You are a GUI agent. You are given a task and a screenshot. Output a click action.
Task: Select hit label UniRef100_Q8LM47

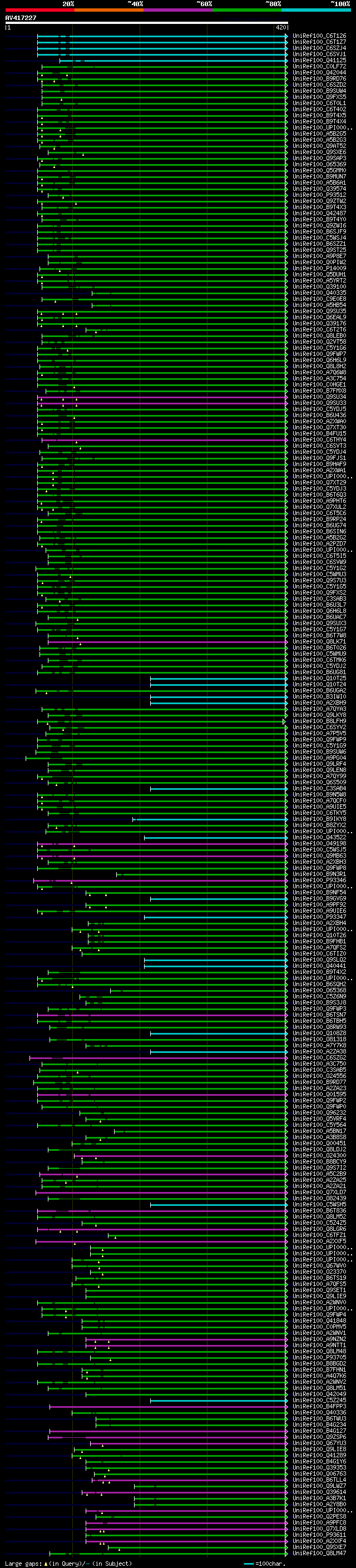(319, 1554)
